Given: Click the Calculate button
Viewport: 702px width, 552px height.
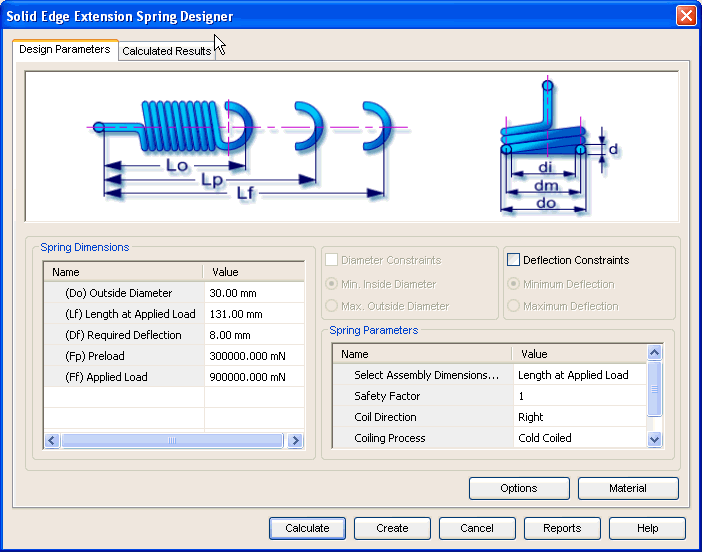Looking at the screenshot, I should [x=307, y=528].
